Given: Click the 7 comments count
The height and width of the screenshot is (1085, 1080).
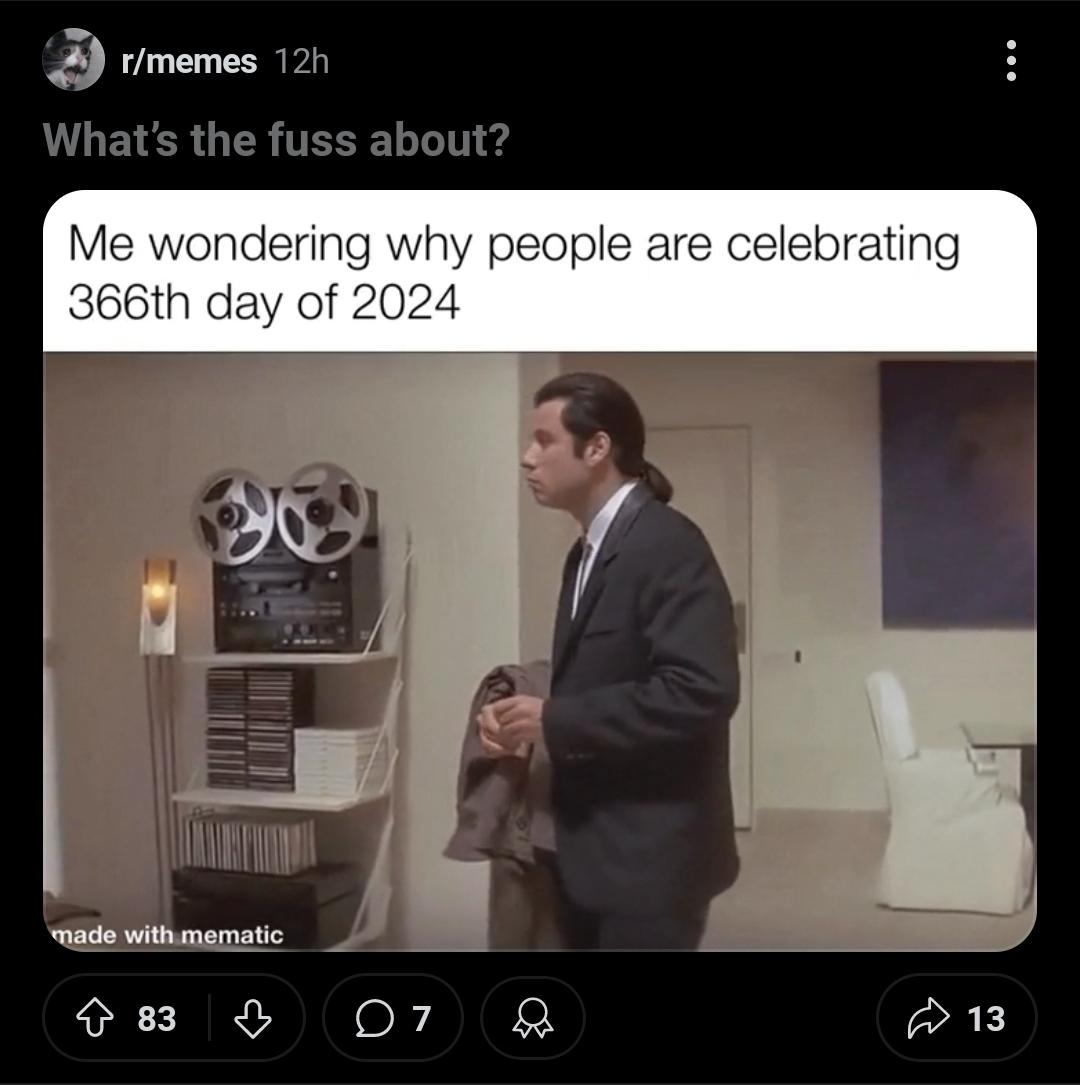Looking at the screenshot, I should point(422,1019).
